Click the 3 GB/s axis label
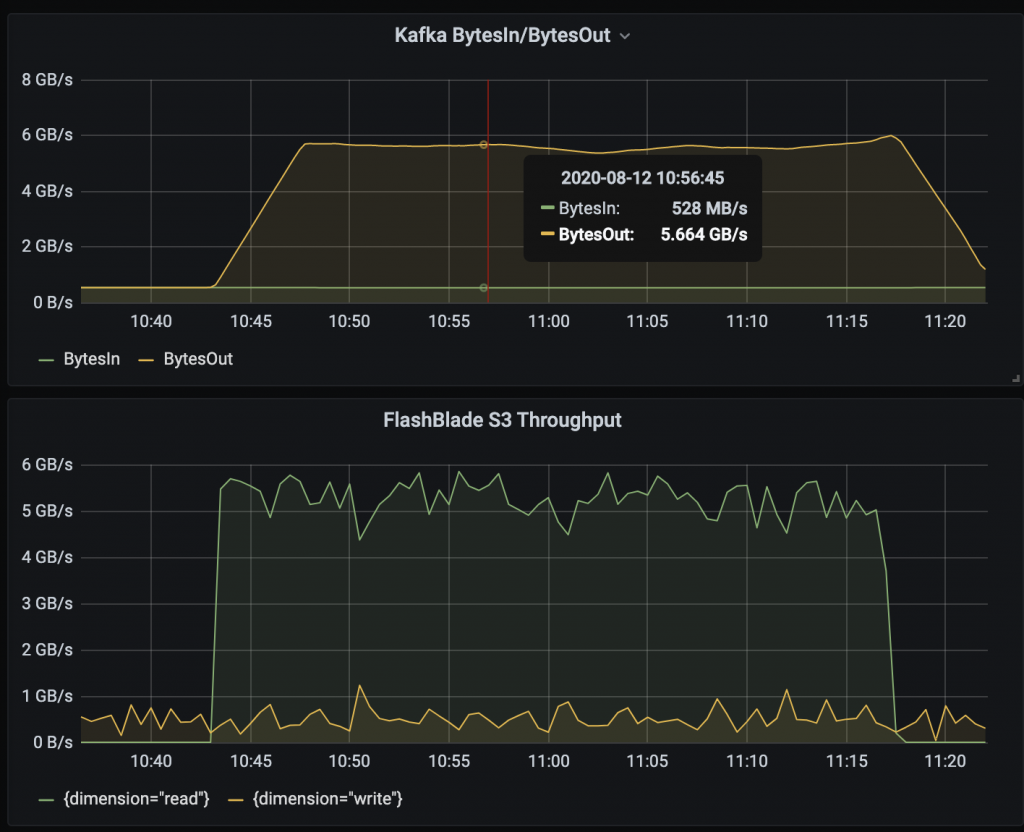The width and height of the screenshot is (1024, 832). 47,603
